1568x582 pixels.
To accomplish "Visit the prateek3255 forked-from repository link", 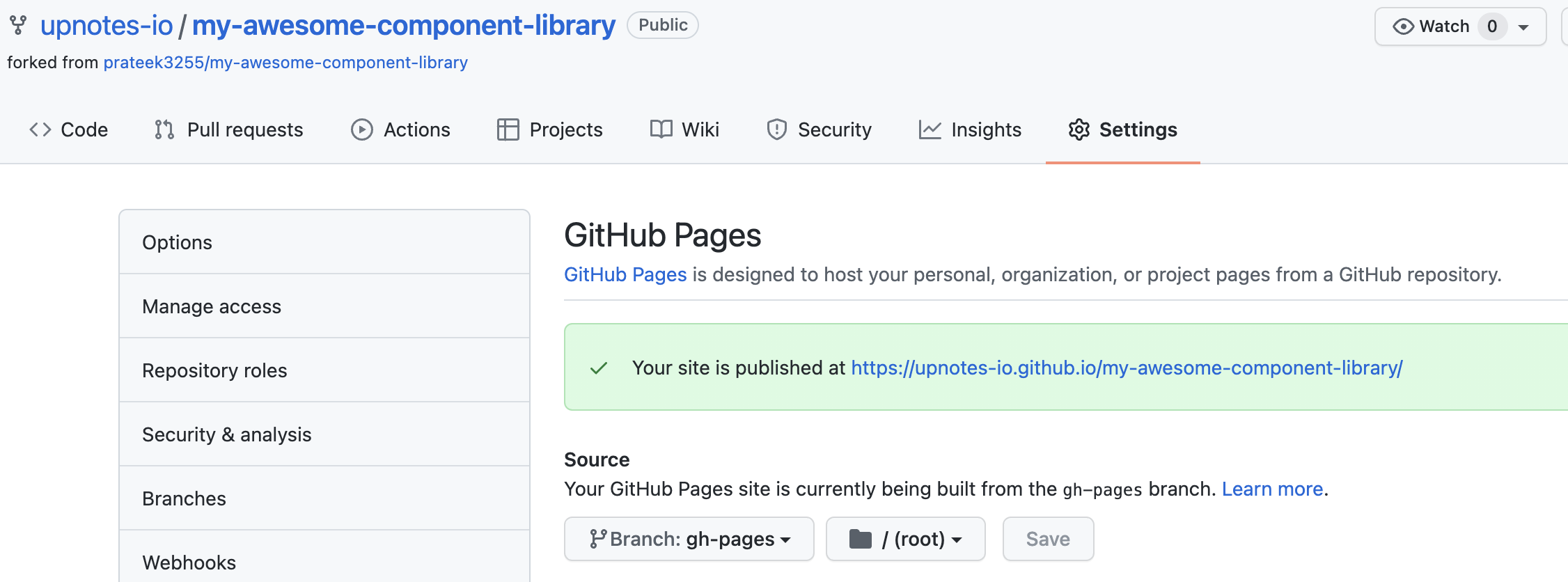I will click(x=285, y=63).
